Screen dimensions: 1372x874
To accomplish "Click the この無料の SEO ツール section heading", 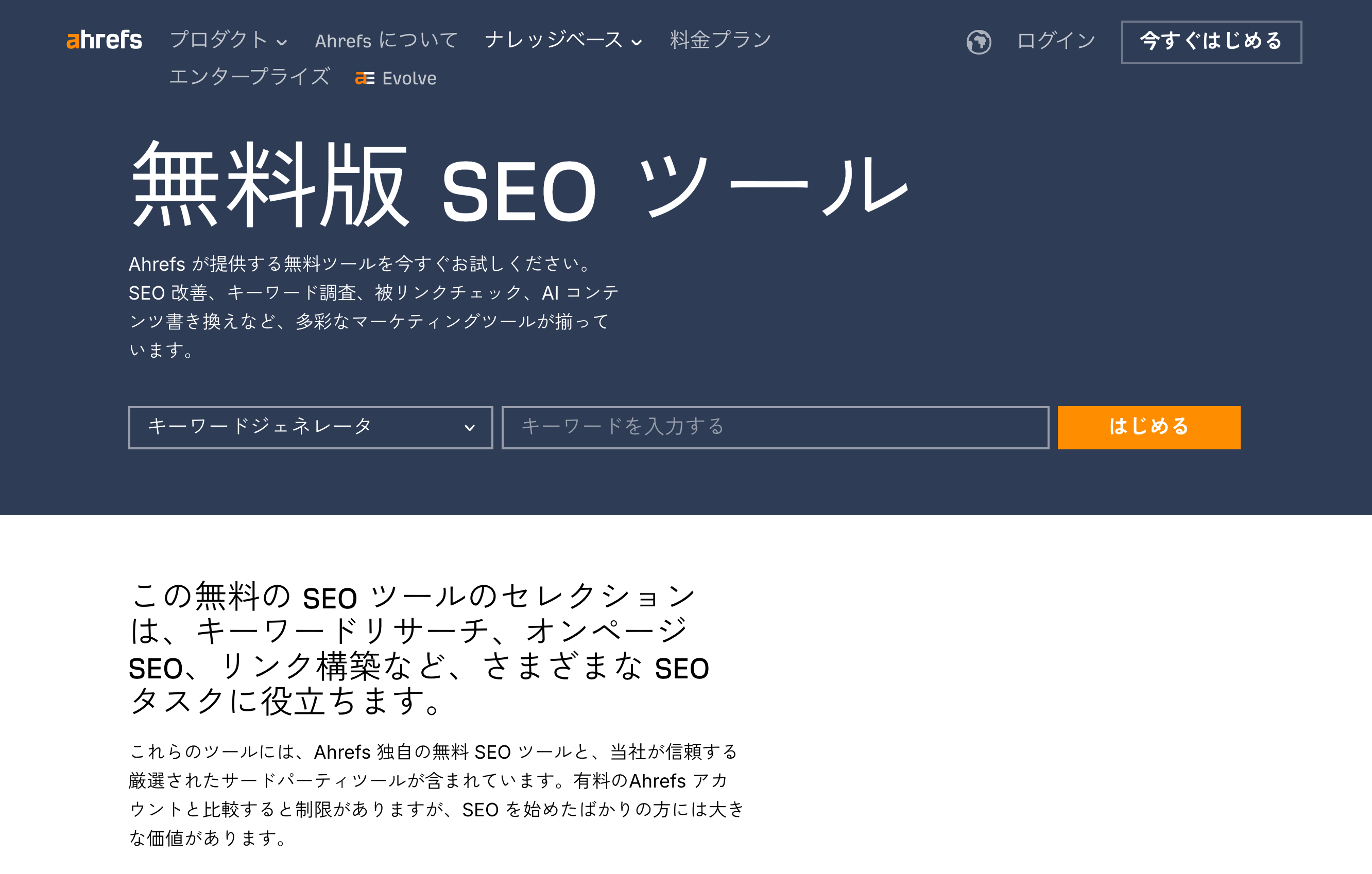I will 419,648.
